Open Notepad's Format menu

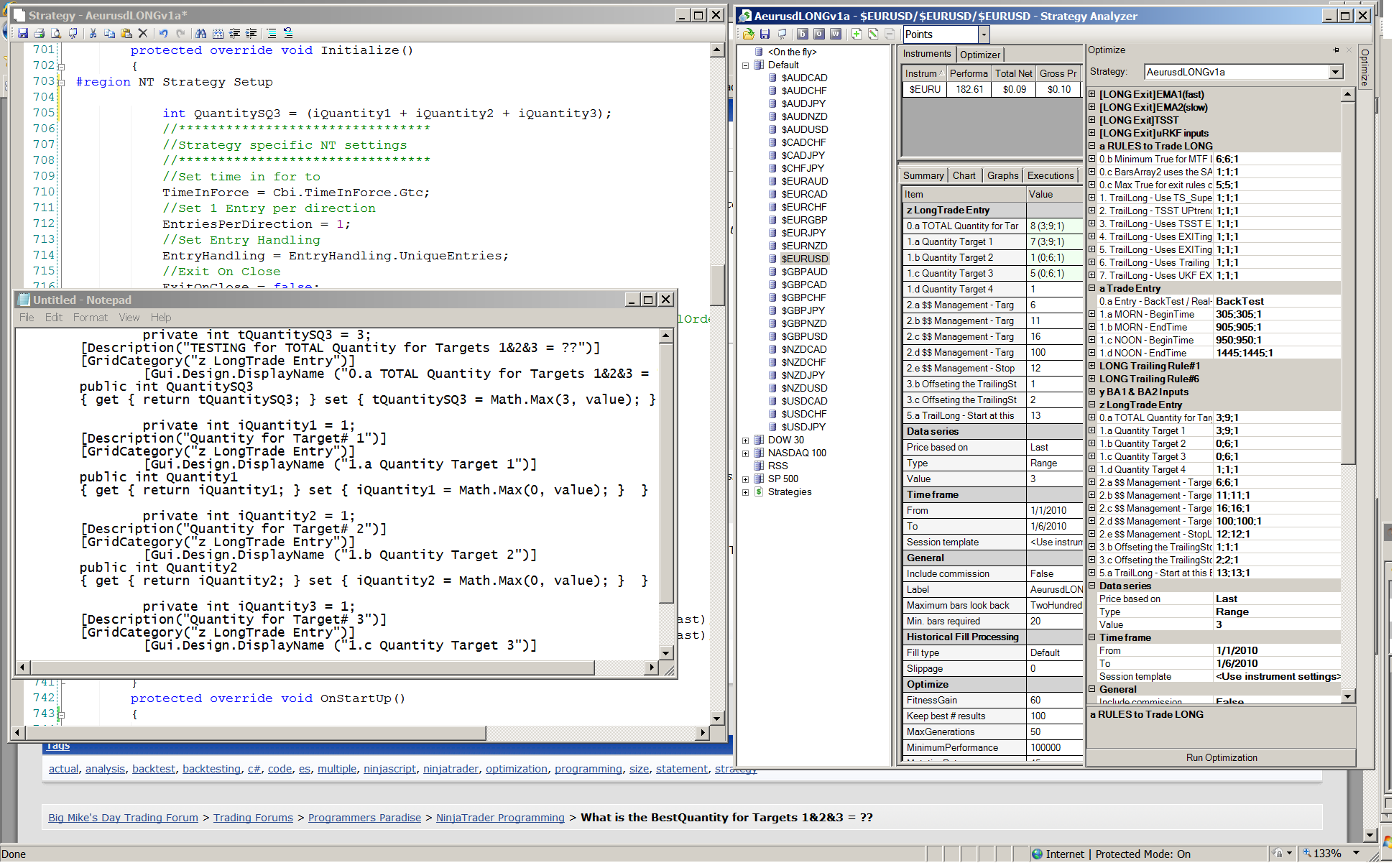(90, 318)
